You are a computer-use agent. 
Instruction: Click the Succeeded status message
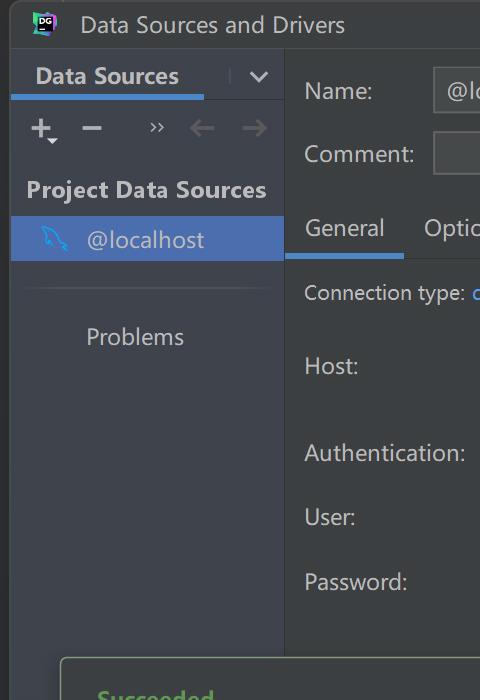click(x=155, y=695)
